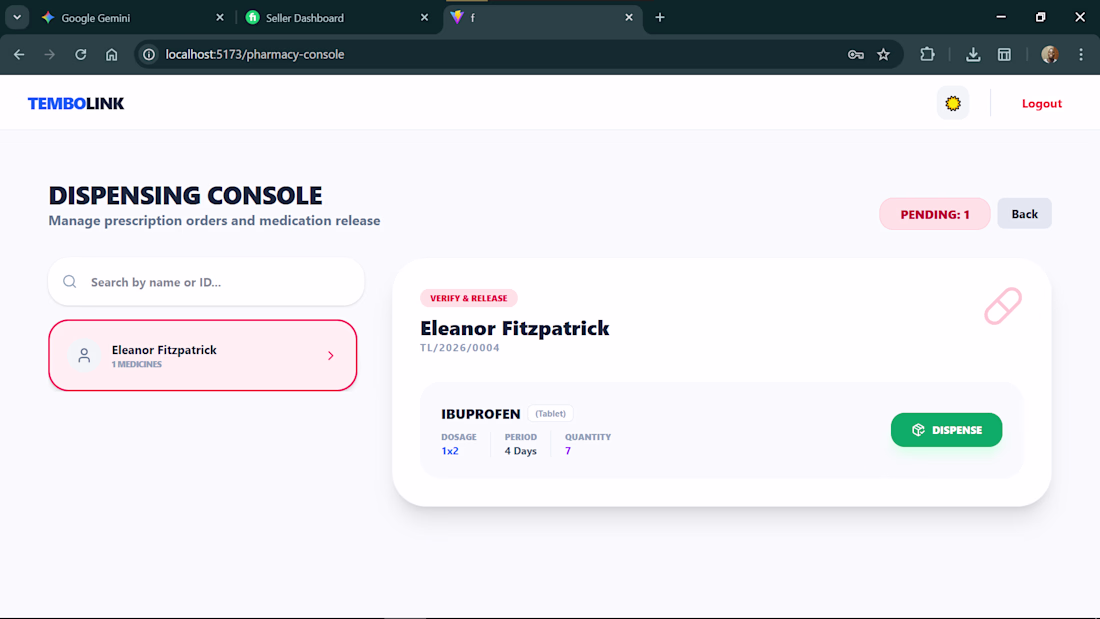Open the browser extensions puzzle icon
This screenshot has width=1100, height=619.
click(x=927, y=54)
